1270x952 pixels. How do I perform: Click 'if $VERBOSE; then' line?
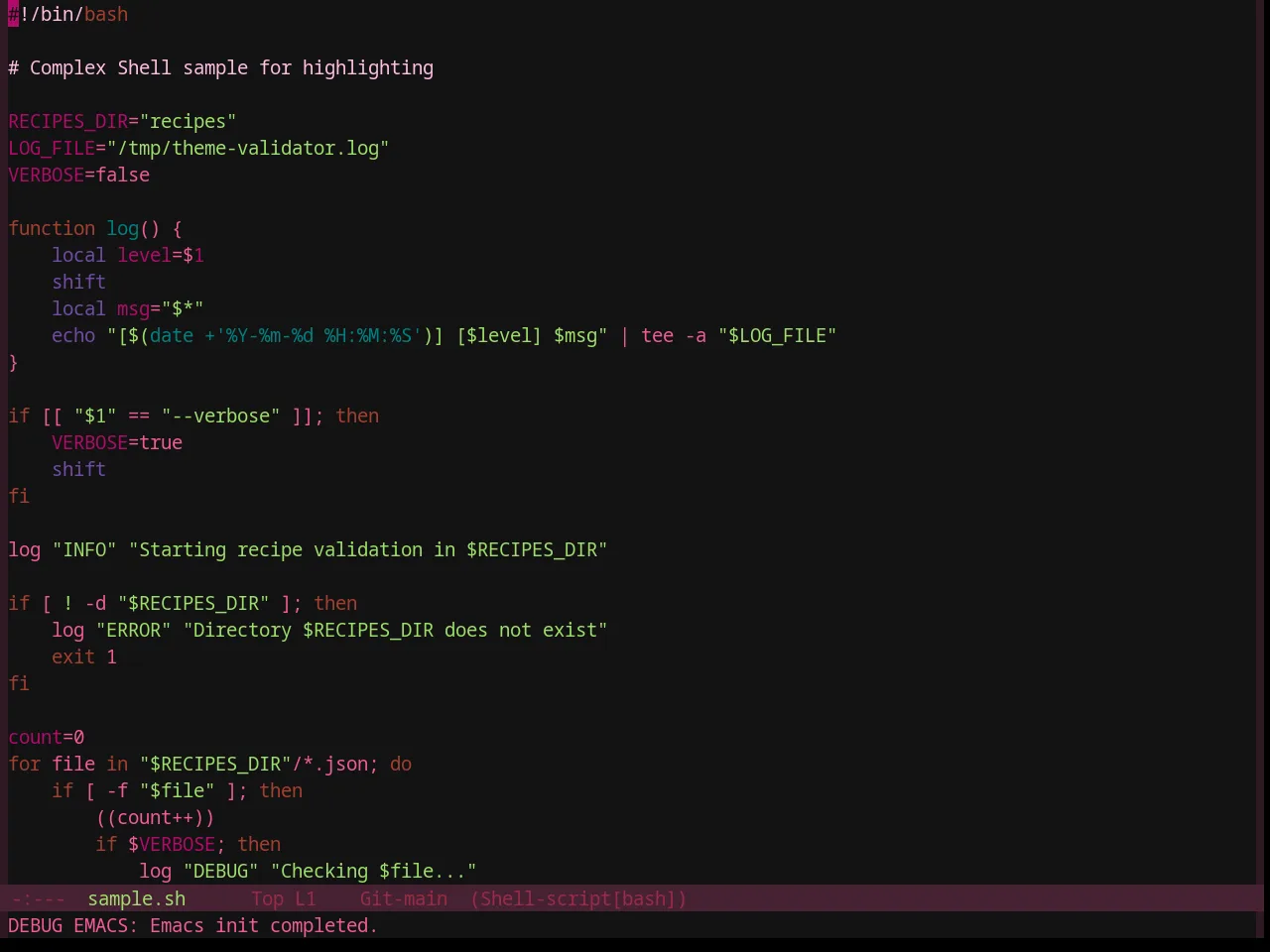pyautogui.click(x=188, y=844)
